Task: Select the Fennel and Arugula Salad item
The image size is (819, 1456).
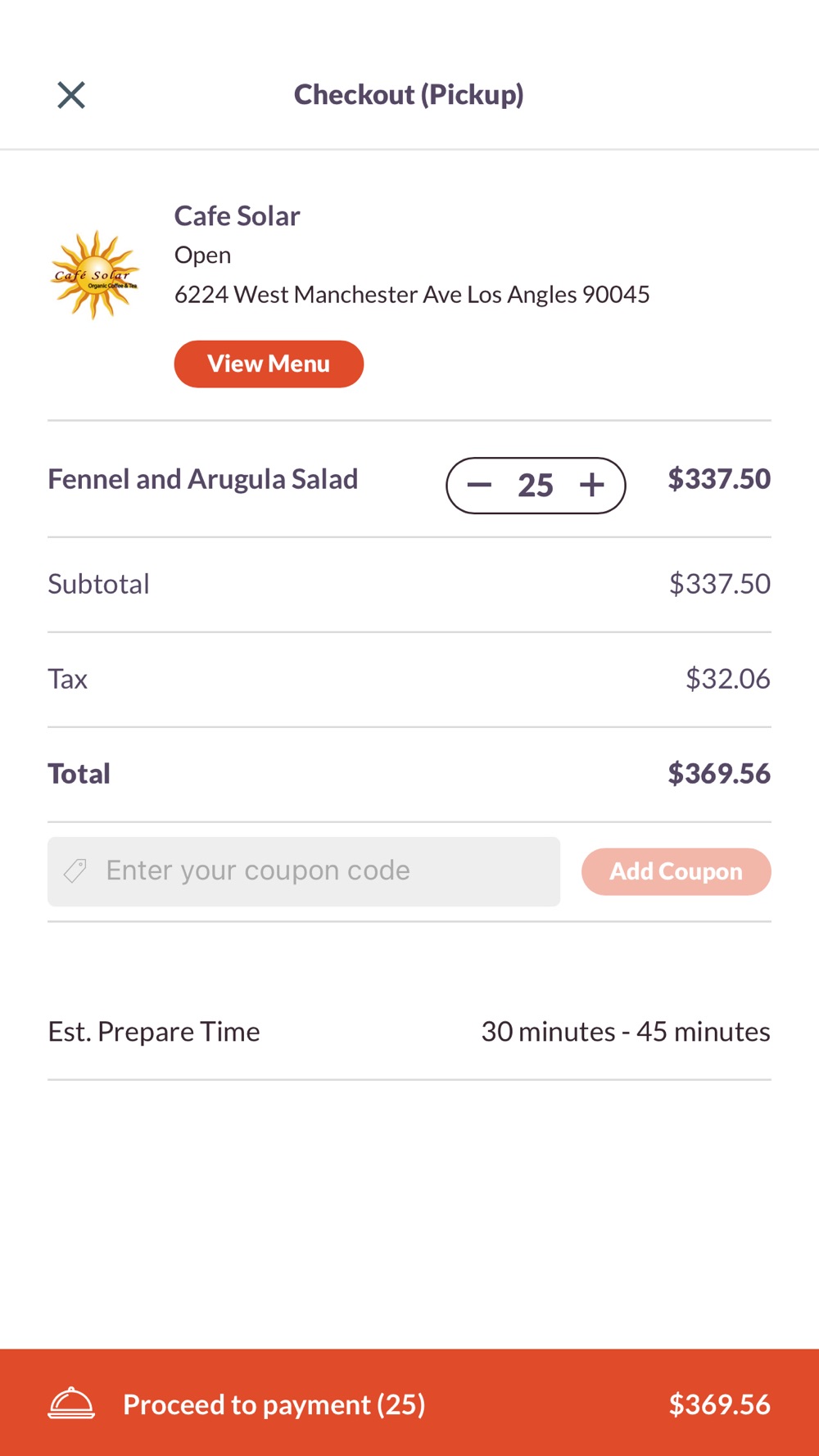Action: [x=203, y=479]
